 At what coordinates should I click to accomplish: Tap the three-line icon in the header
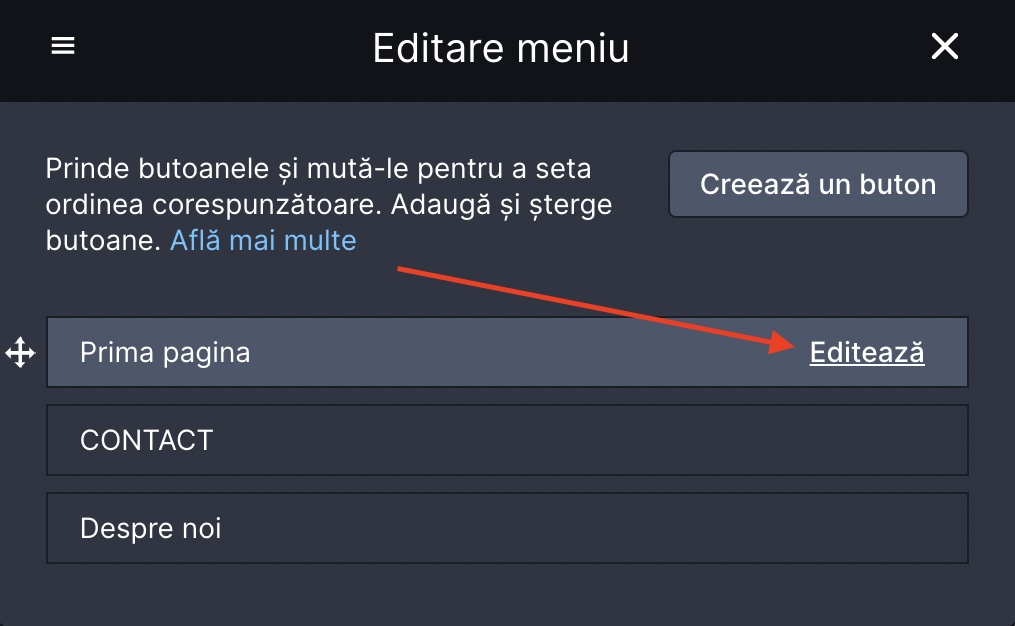[x=63, y=47]
